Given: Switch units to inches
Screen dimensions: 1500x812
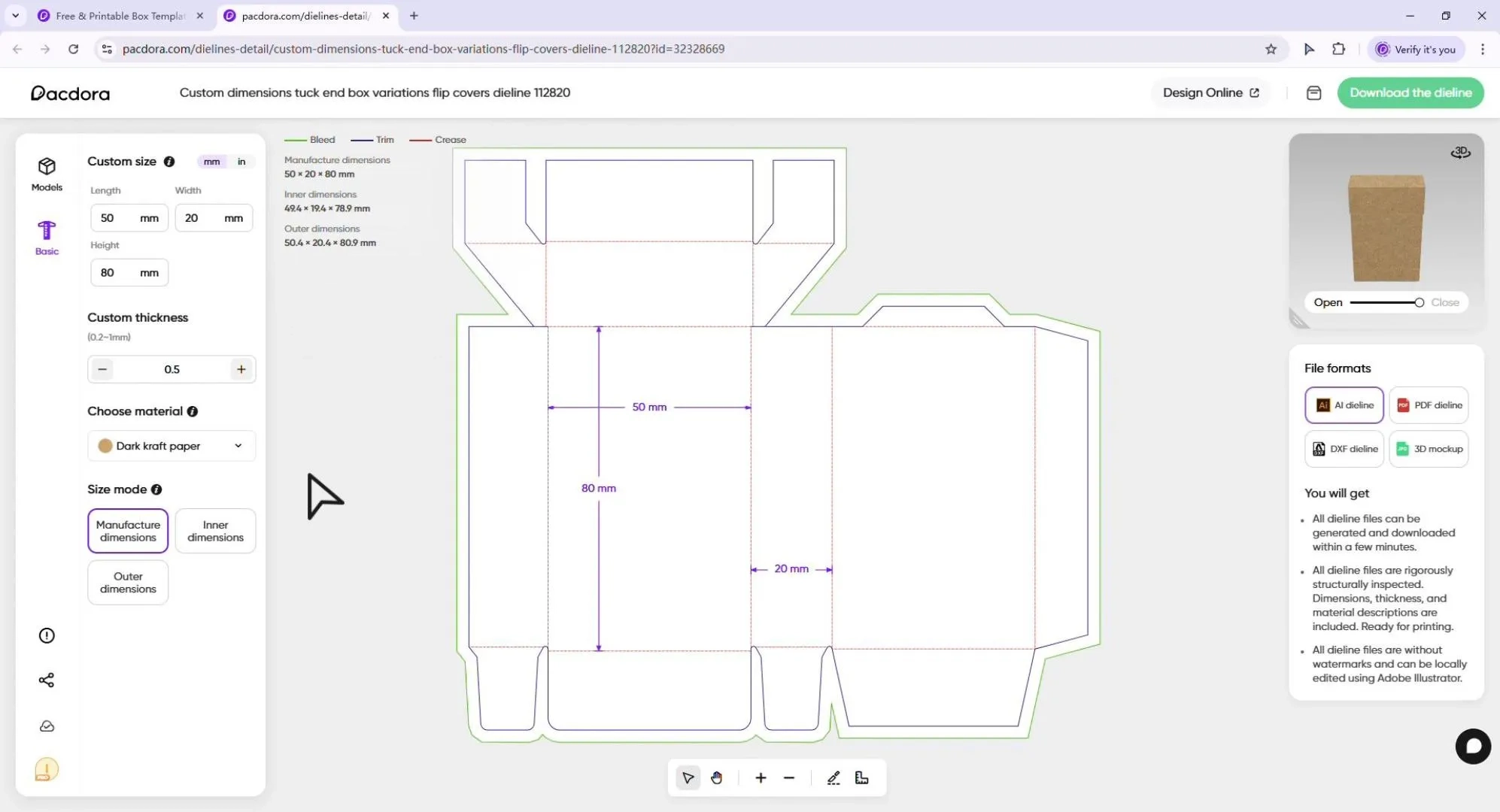Looking at the screenshot, I should click(241, 162).
